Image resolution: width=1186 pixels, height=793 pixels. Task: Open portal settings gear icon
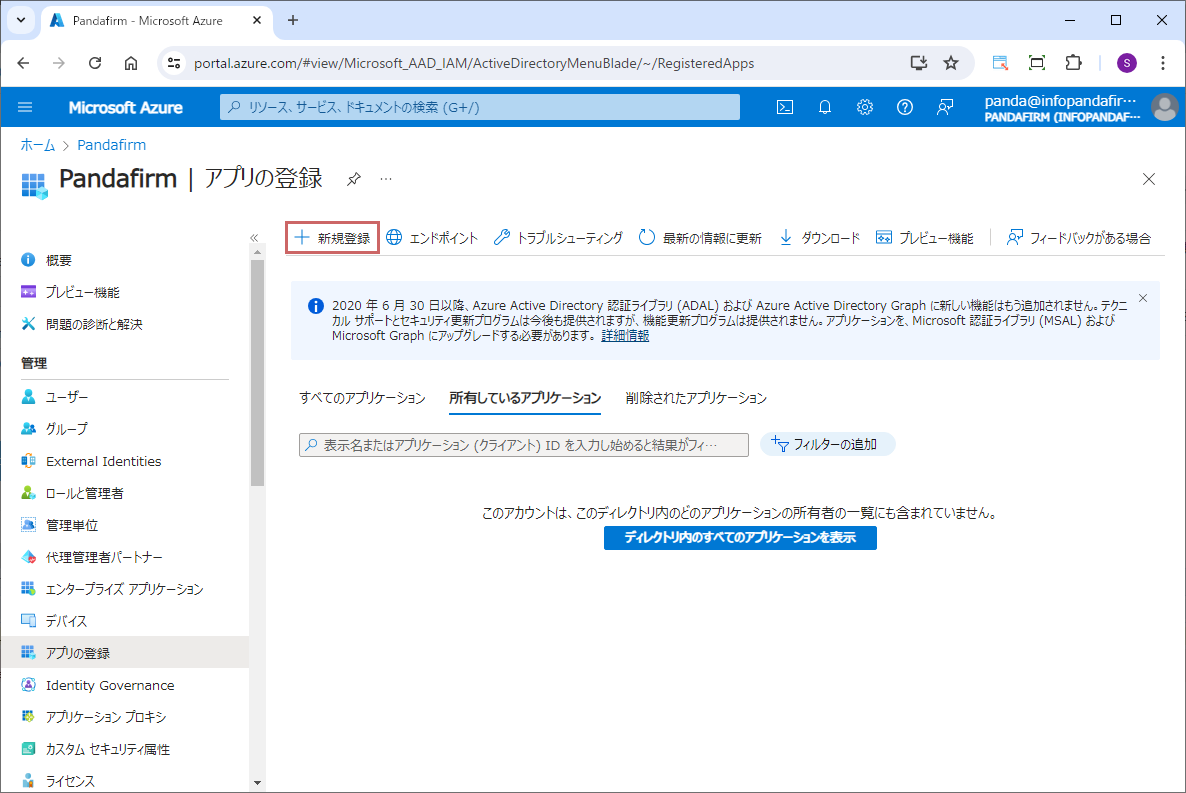click(865, 107)
